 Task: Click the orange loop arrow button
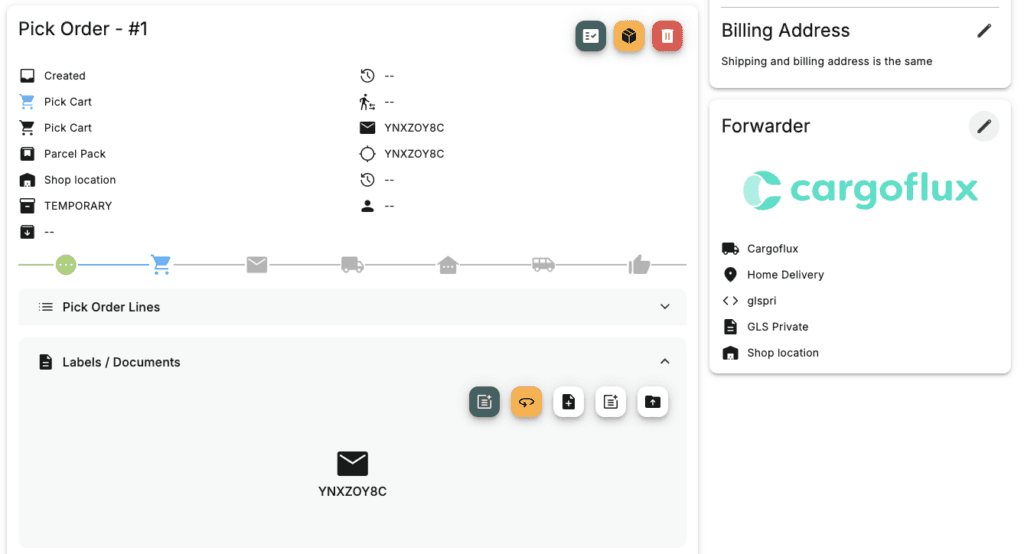[x=526, y=402]
